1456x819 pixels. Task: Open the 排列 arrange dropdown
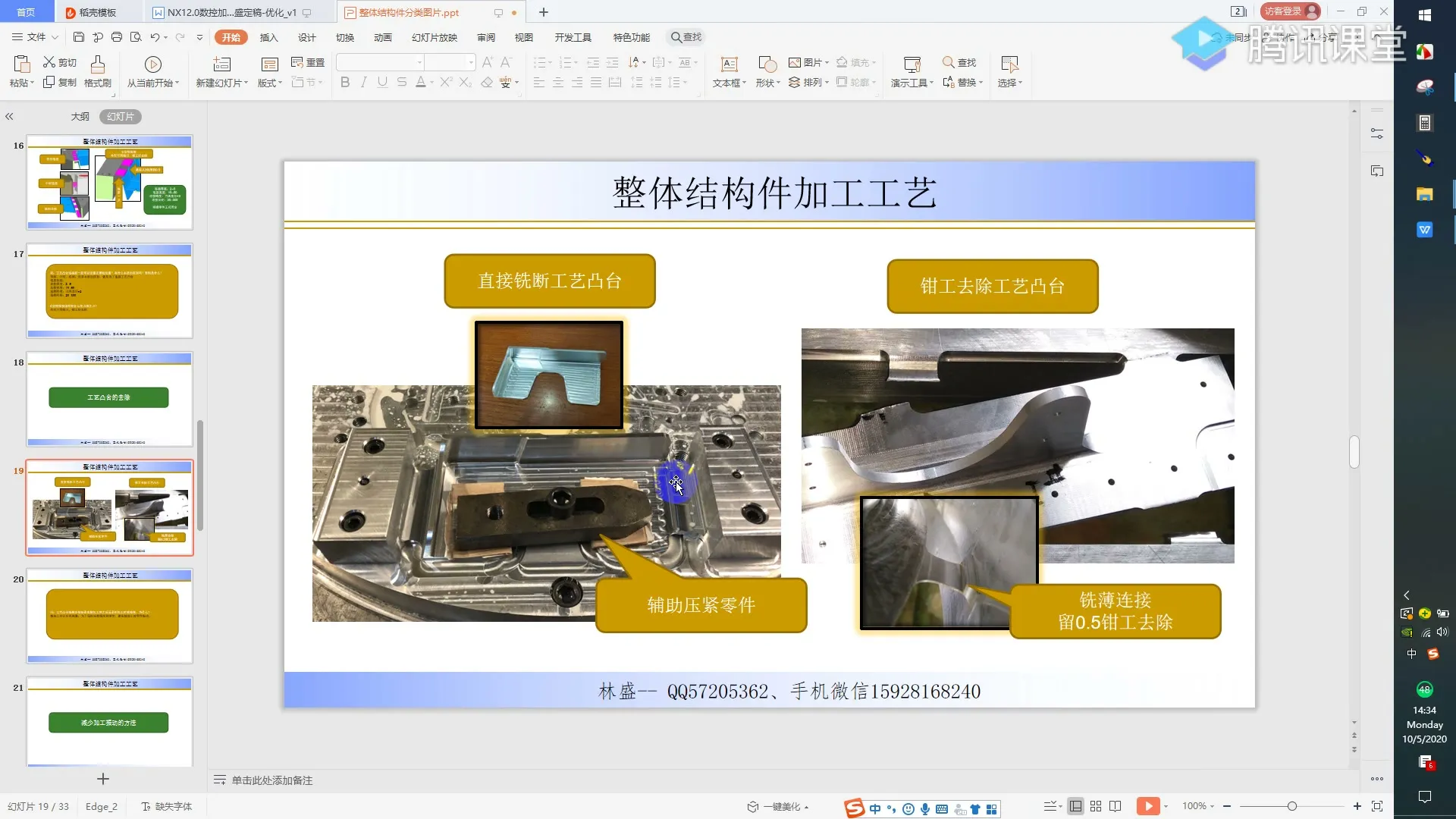point(808,83)
